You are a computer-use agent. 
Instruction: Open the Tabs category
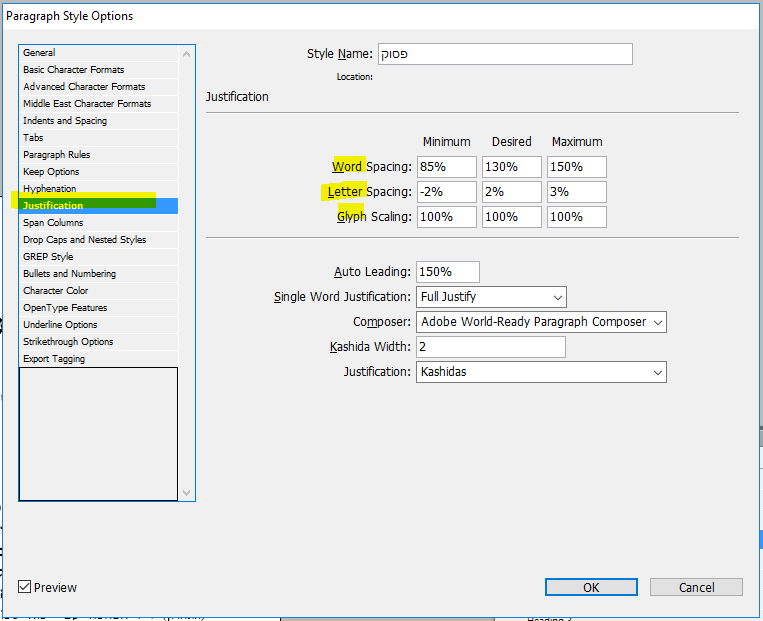(x=98, y=138)
